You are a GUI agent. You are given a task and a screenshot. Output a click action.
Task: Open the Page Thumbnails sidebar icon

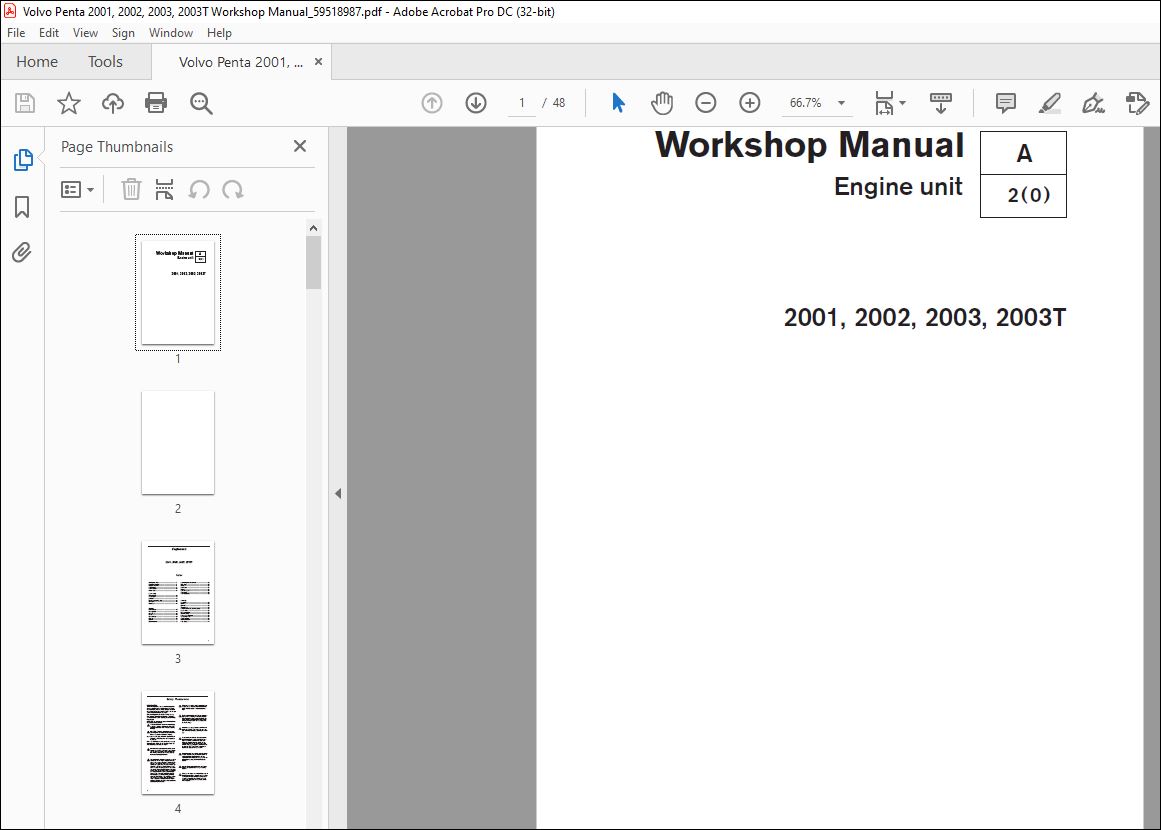(x=23, y=159)
